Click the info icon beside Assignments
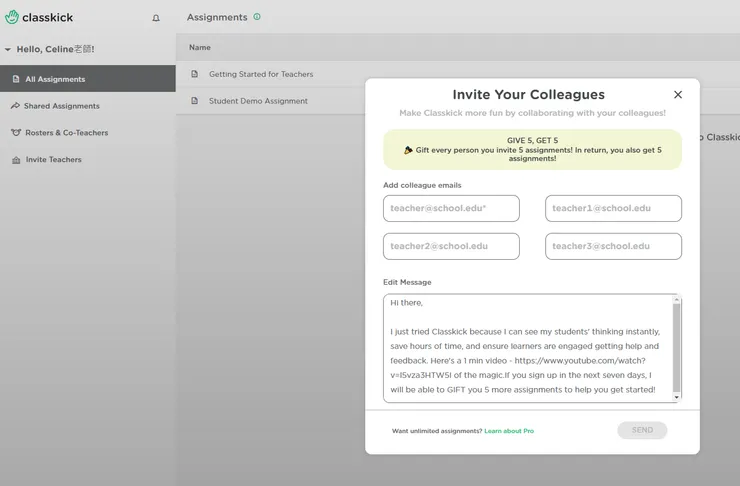This screenshot has height=486, width=740. tap(257, 17)
